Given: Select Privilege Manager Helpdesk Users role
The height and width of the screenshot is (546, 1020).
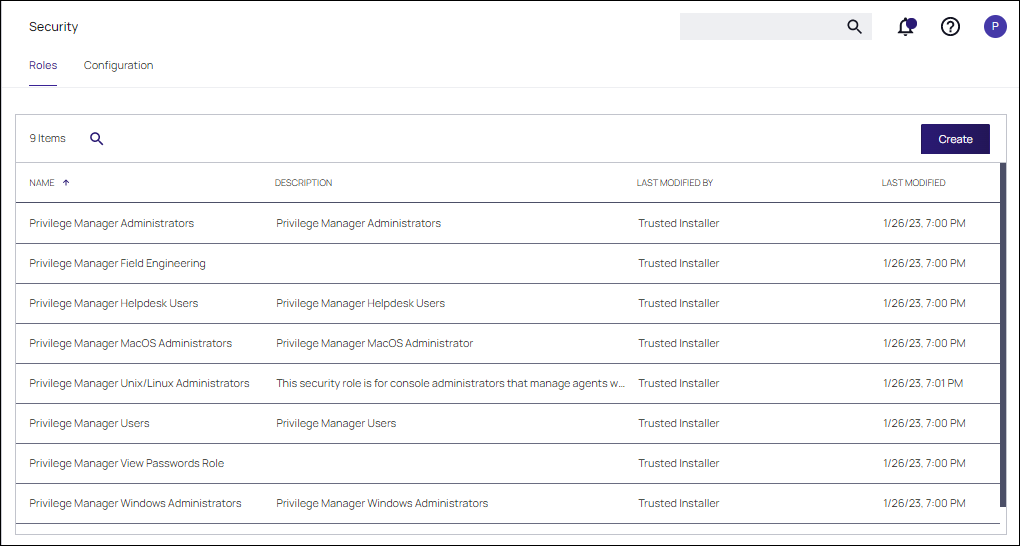Looking at the screenshot, I should [x=113, y=303].
